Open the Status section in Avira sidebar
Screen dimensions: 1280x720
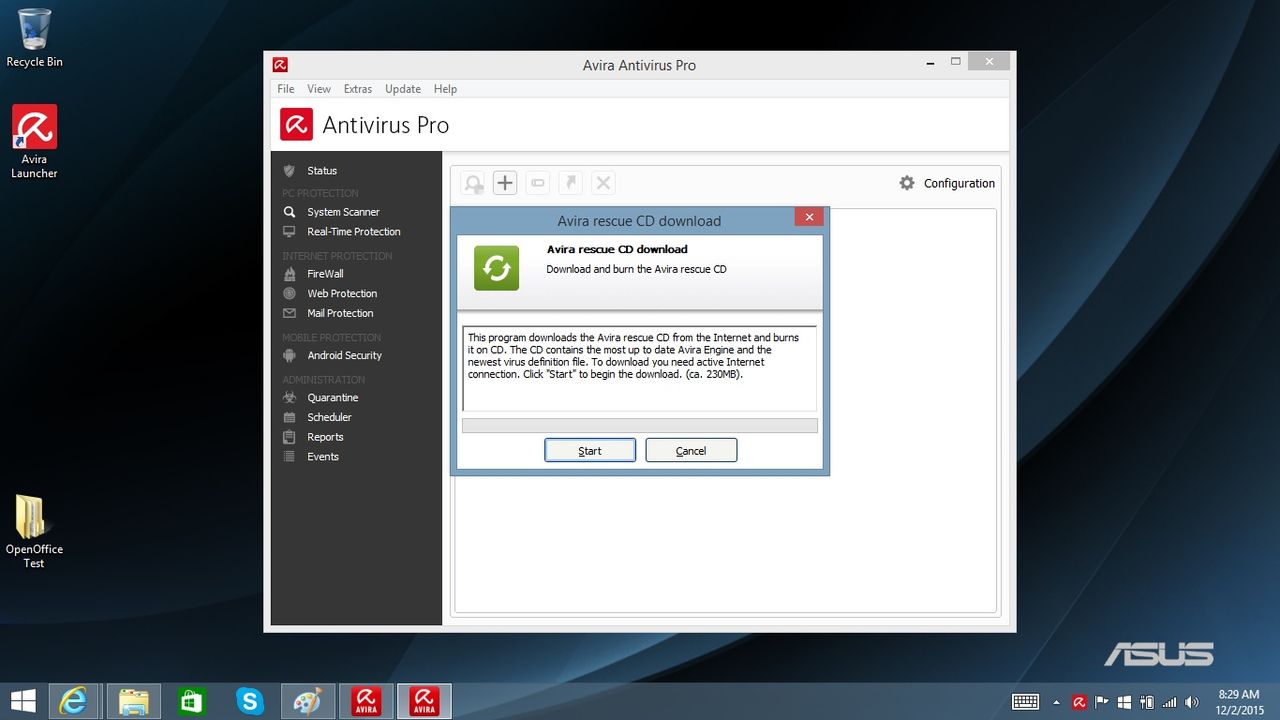point(322,171)
